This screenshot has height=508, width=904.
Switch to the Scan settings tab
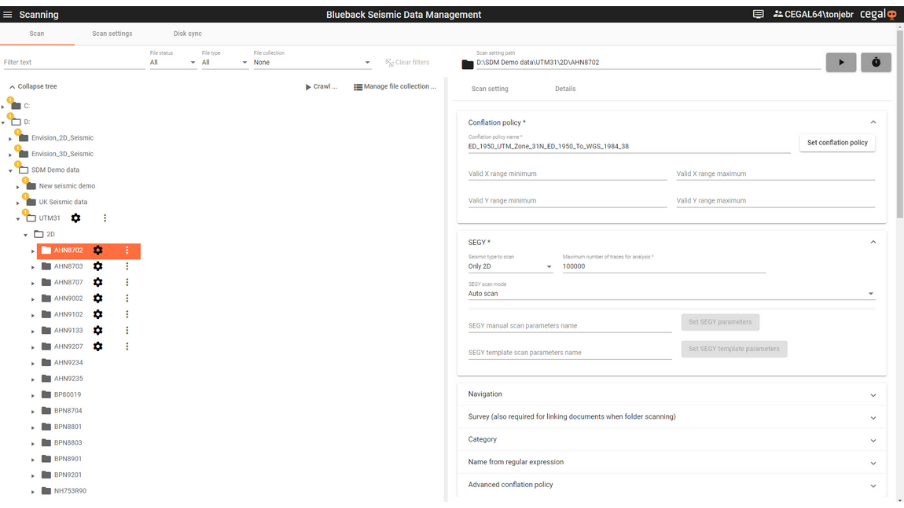click(112, 33)
